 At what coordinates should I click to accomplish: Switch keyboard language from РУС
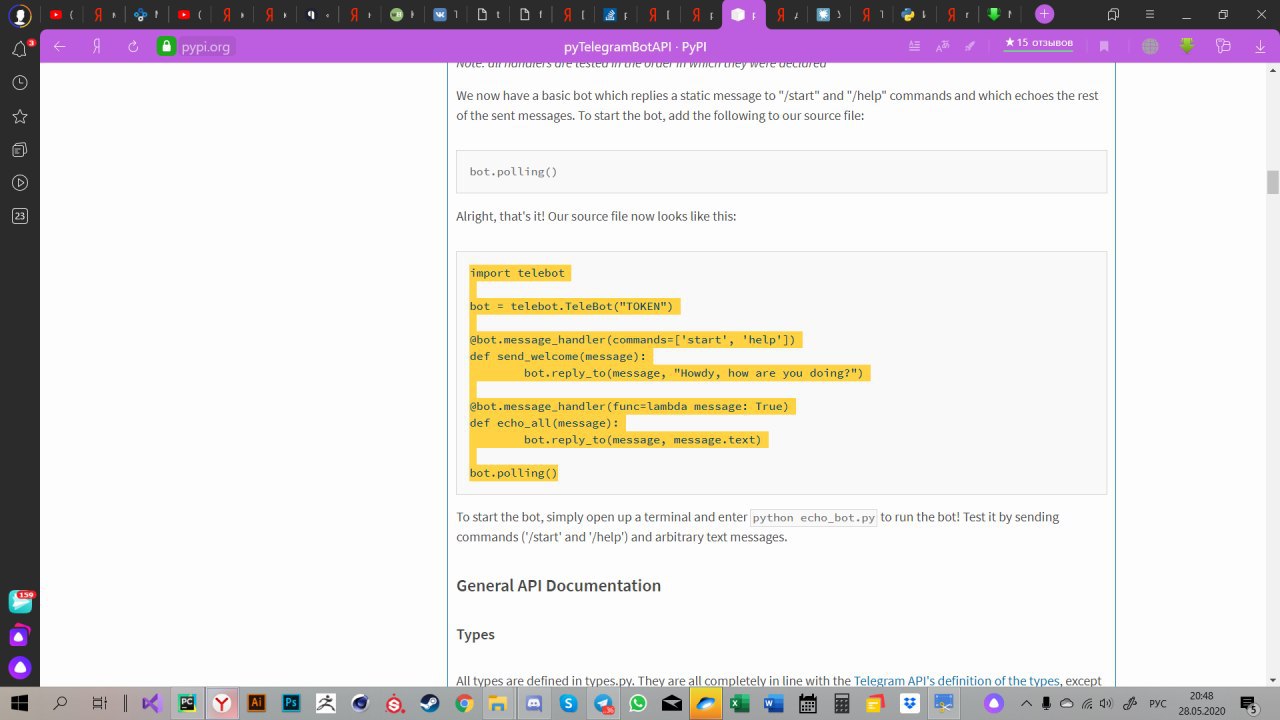1157,703
